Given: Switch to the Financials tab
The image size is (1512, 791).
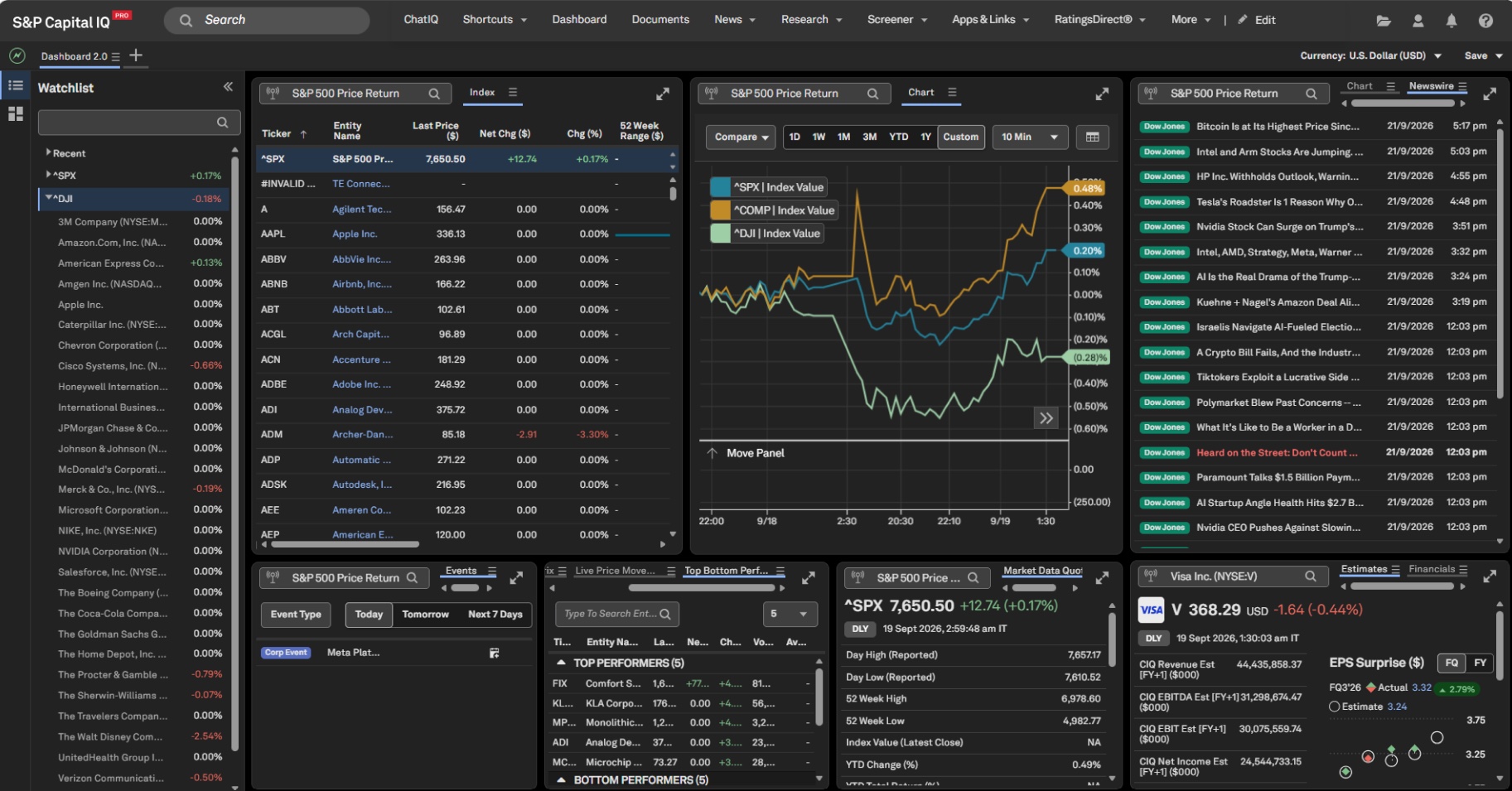Looking at the screenshot, I should (1432, 570).
